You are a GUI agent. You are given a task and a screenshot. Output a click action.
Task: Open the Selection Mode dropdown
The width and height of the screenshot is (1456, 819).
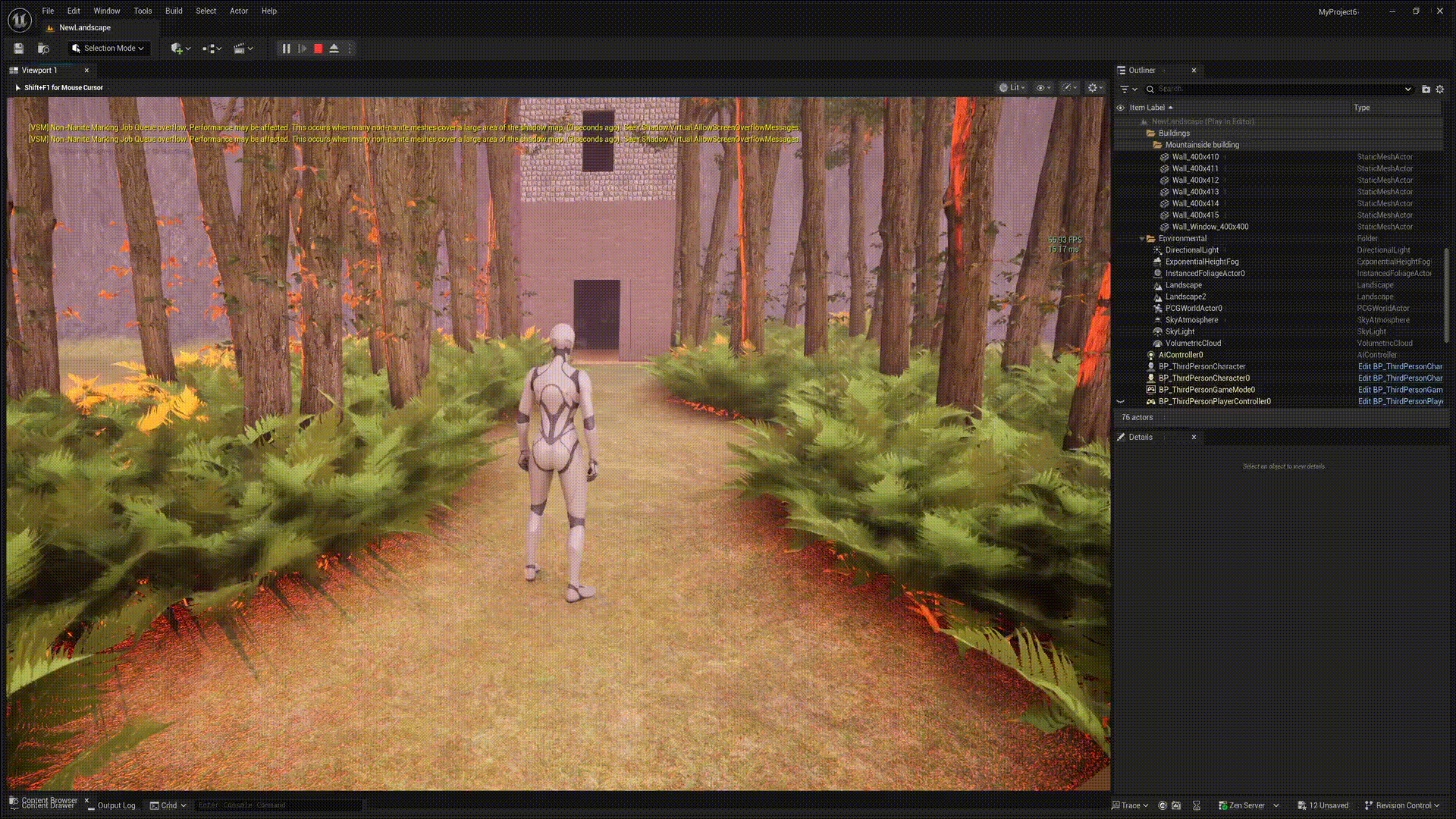(x=108, y=49)
